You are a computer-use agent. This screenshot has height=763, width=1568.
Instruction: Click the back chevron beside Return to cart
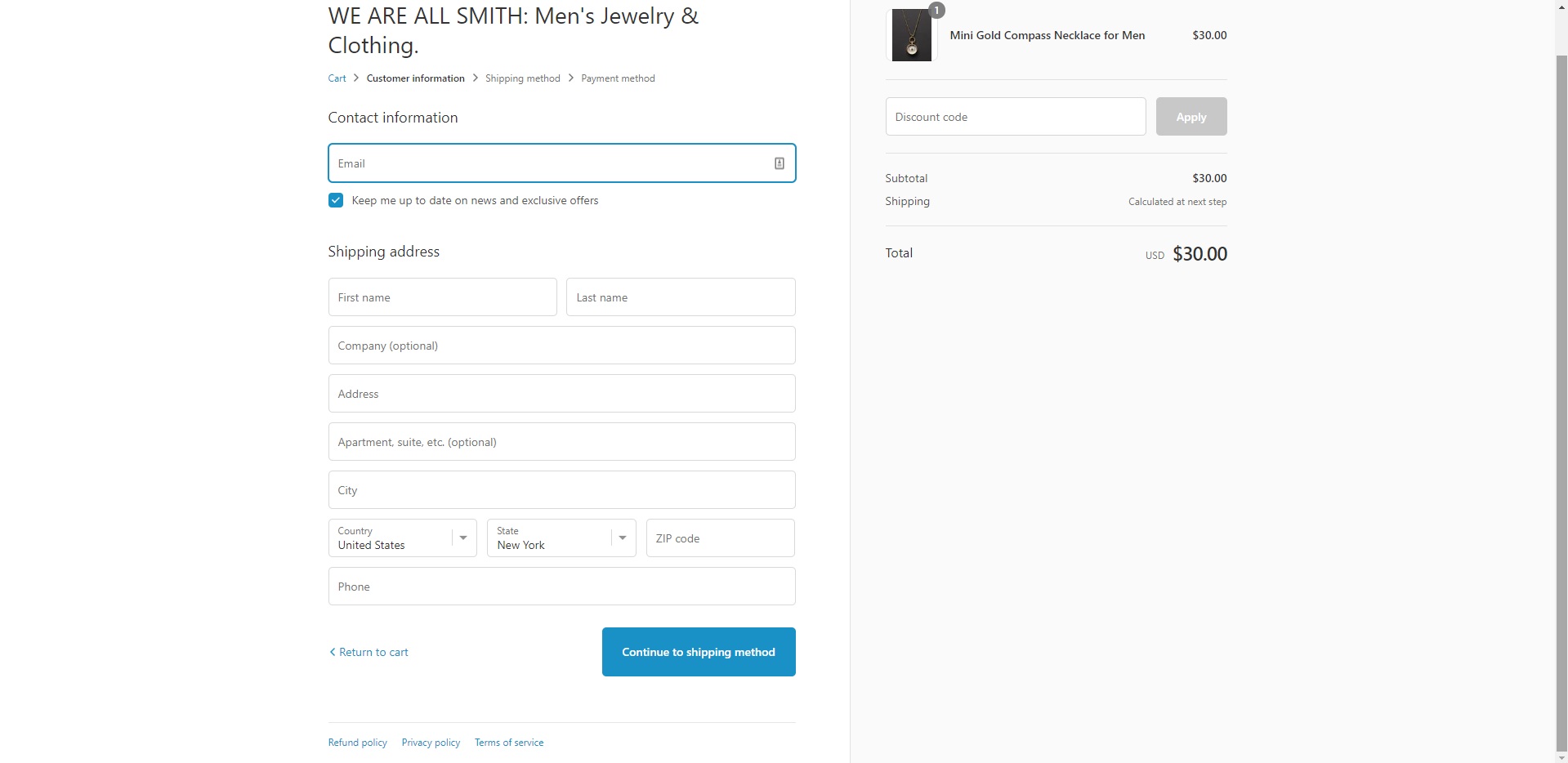click(x=332, y=652)
